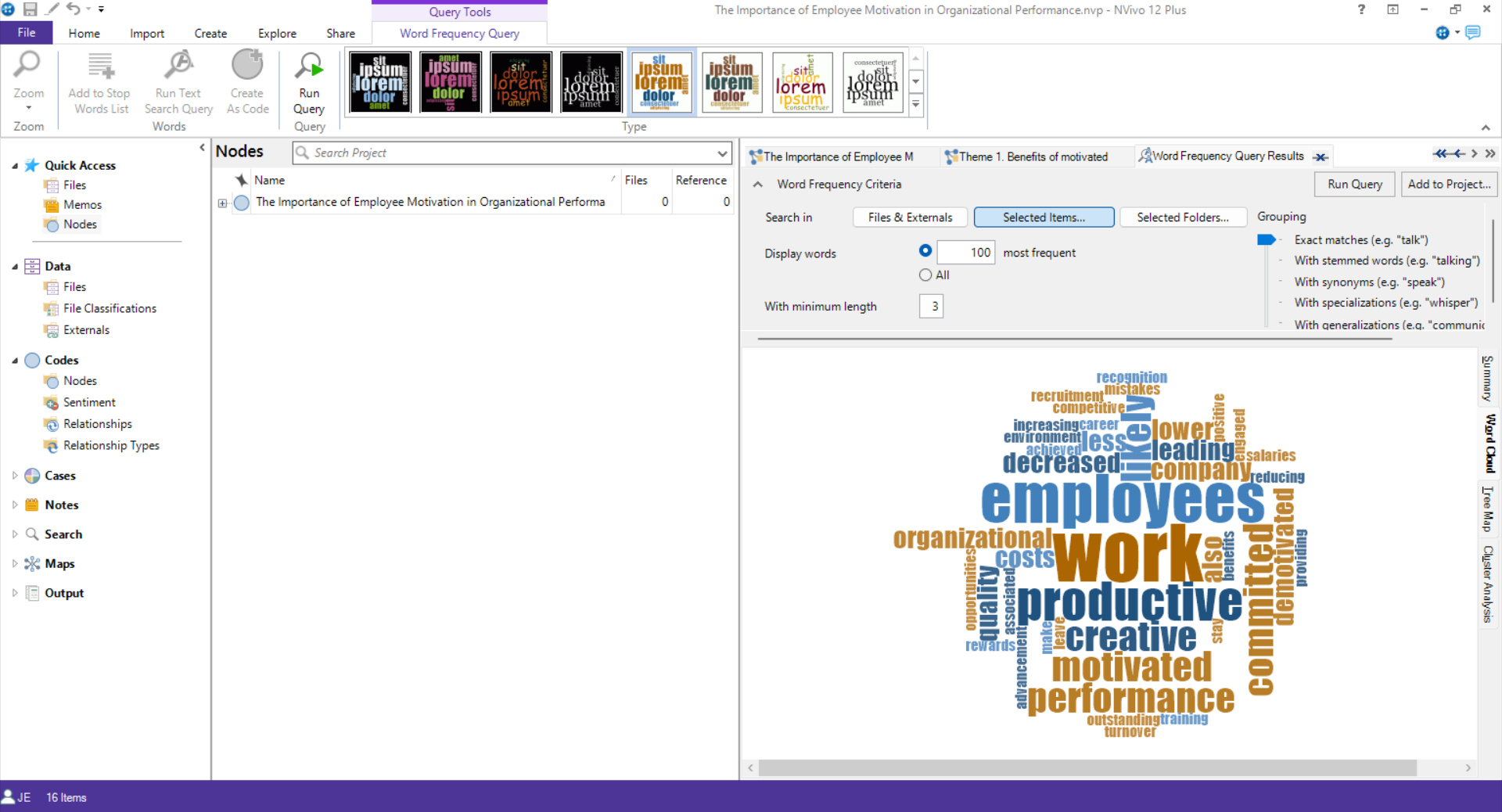Click Files & Externals search option
Image resolution: width=1502 pixels, height=812 pixels.
pyautogui.click(x=909, y=217)
